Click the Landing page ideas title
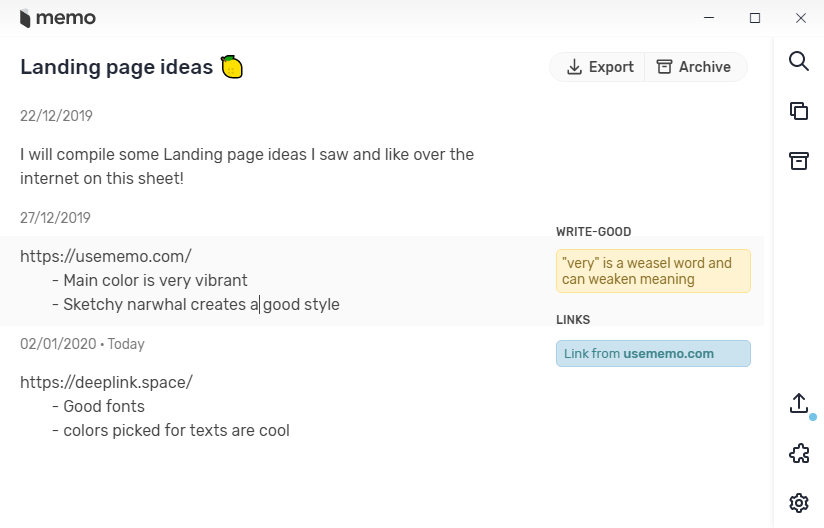 click(x=116, y=67)
